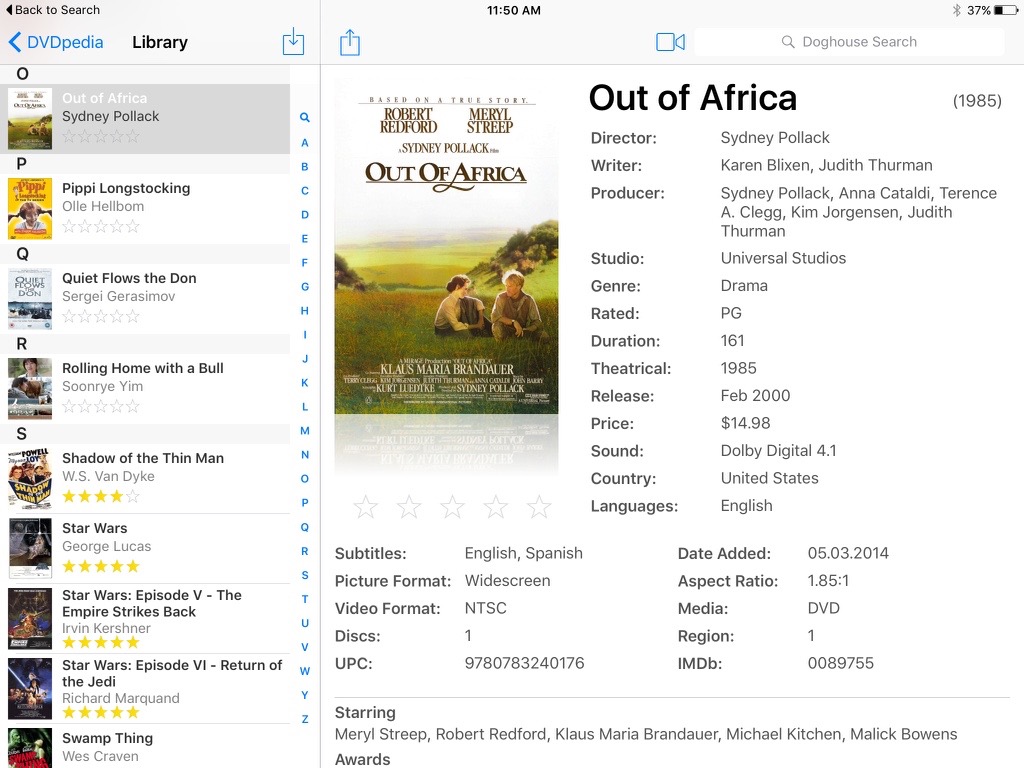1024x768 pixels.
Task: Open the import download icon
Action: point(293,42)
